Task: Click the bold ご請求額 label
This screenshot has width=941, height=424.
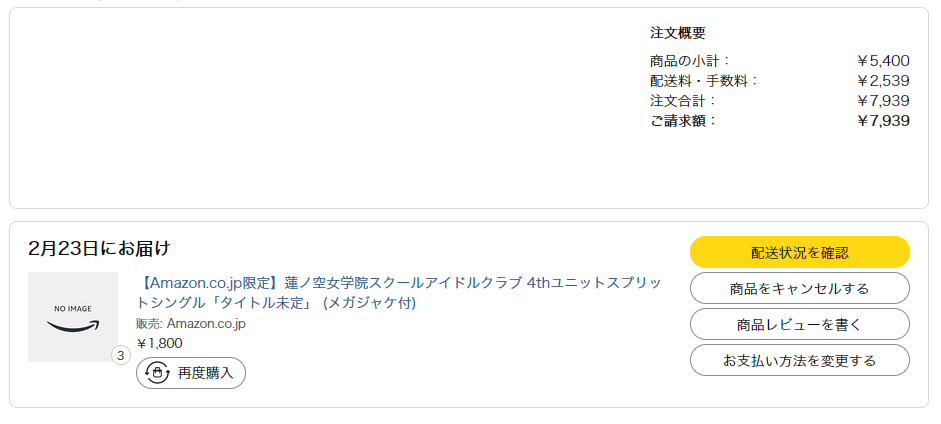Action: 683,121
